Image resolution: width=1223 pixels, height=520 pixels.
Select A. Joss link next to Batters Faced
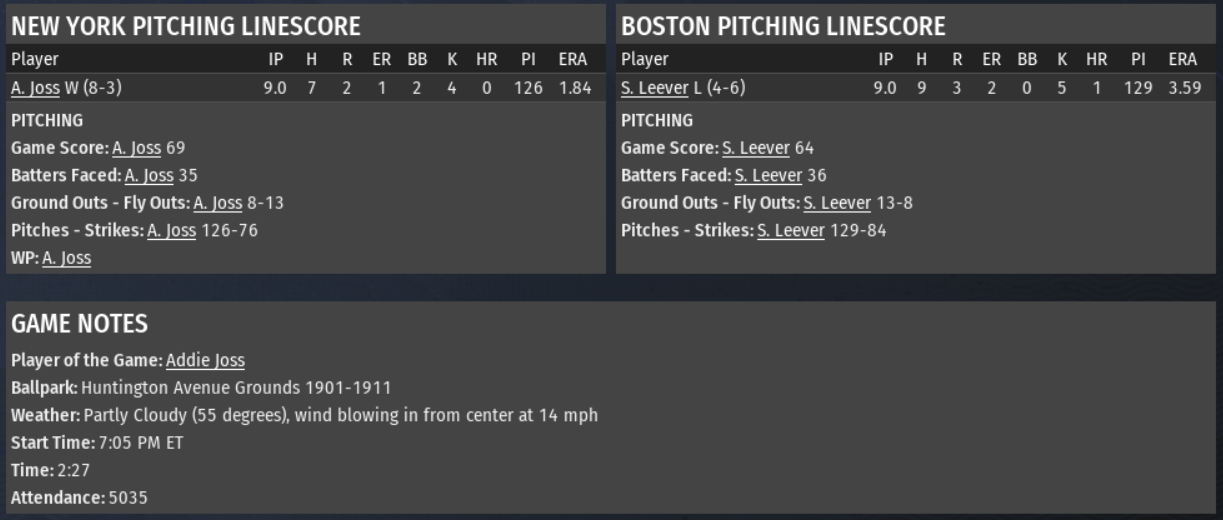coord(148,176)
